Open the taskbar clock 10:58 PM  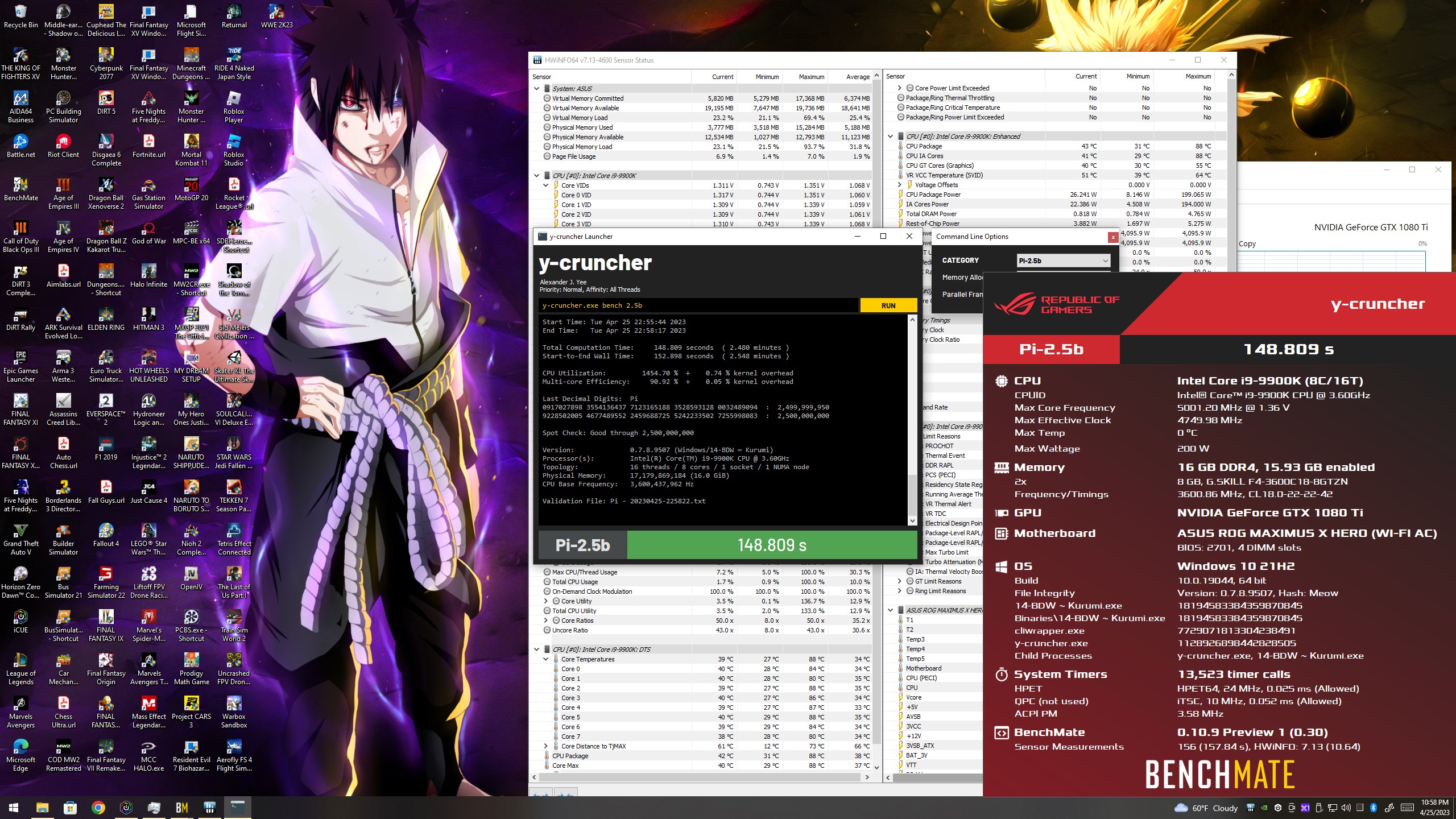coord(1434,808)
